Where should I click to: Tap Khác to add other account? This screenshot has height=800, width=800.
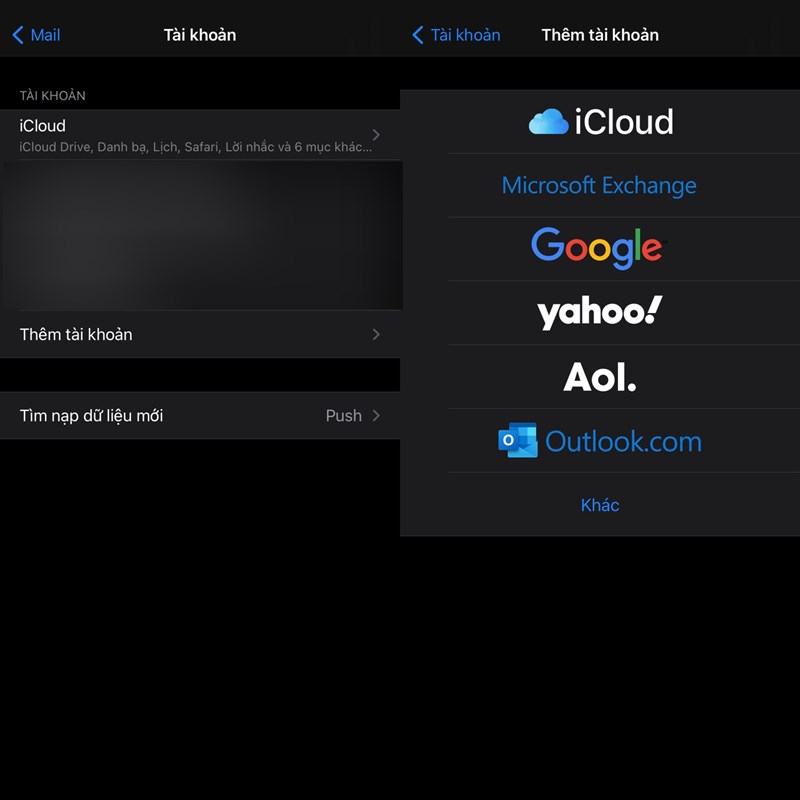[x=600, y=505]
